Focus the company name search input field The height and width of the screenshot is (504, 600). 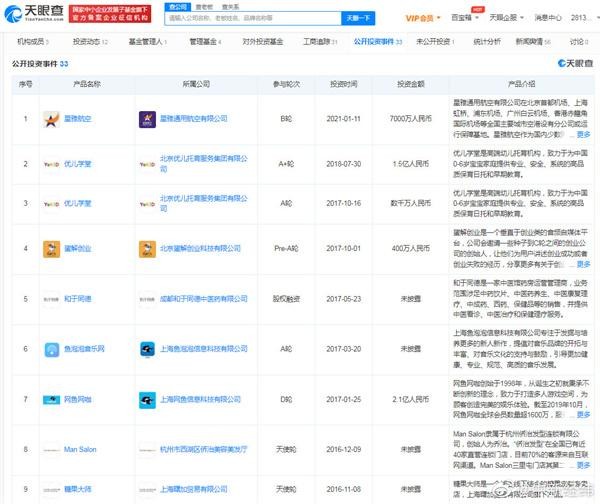[253, 18]
